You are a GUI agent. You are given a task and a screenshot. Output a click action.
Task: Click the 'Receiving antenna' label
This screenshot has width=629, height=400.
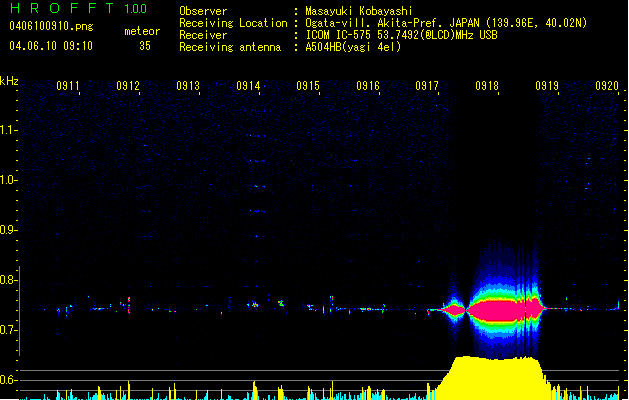coord(230,47)
